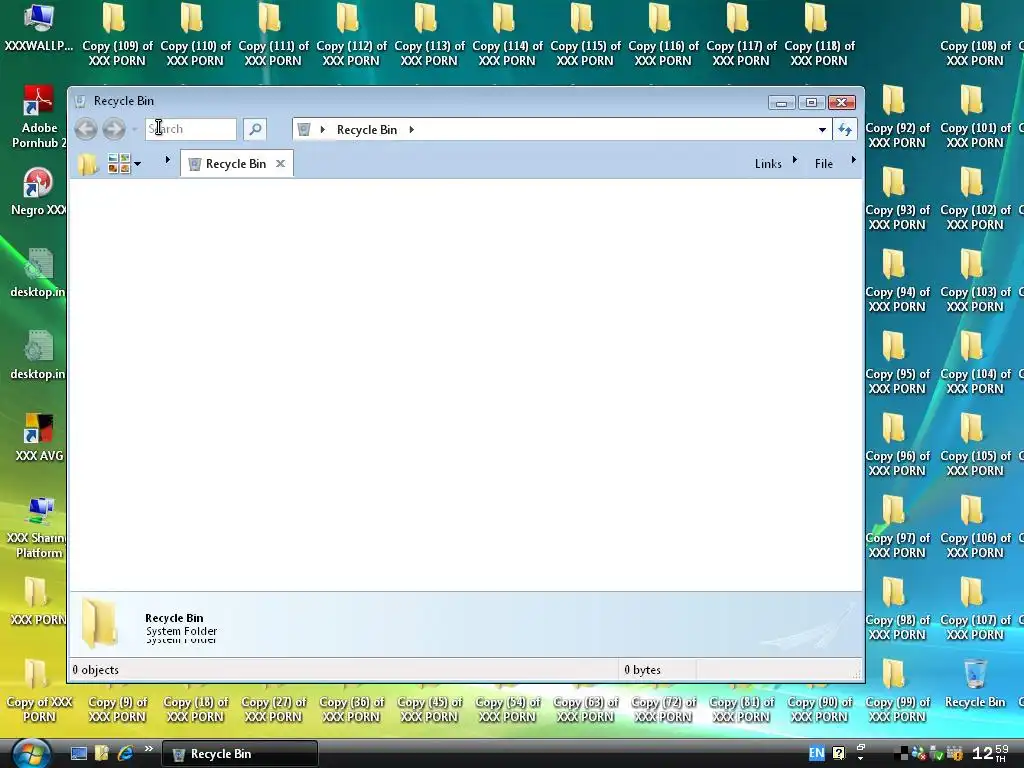
Task: Open the File menu
Action: 824,164
